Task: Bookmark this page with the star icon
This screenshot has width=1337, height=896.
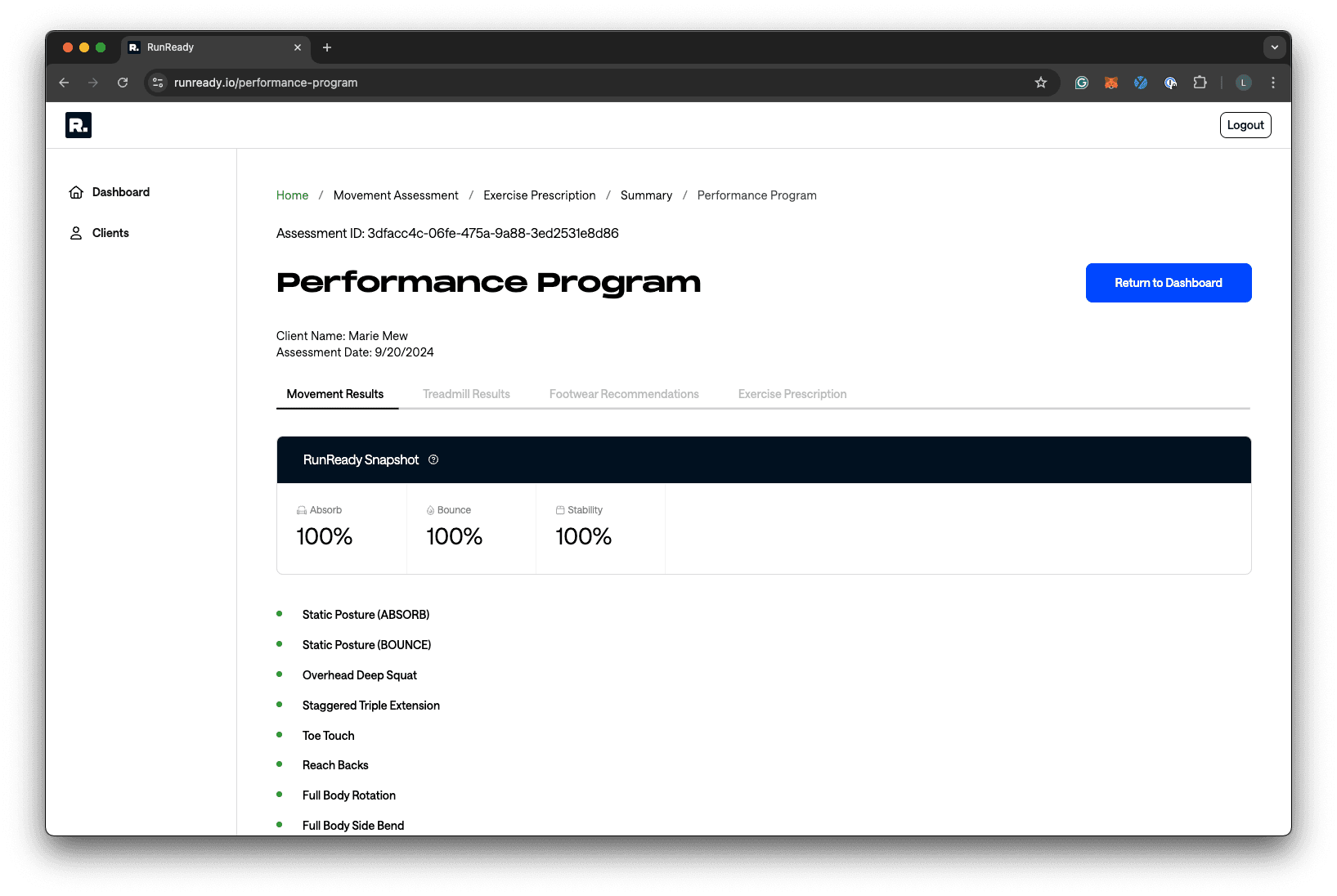Action: (1041, 83)
